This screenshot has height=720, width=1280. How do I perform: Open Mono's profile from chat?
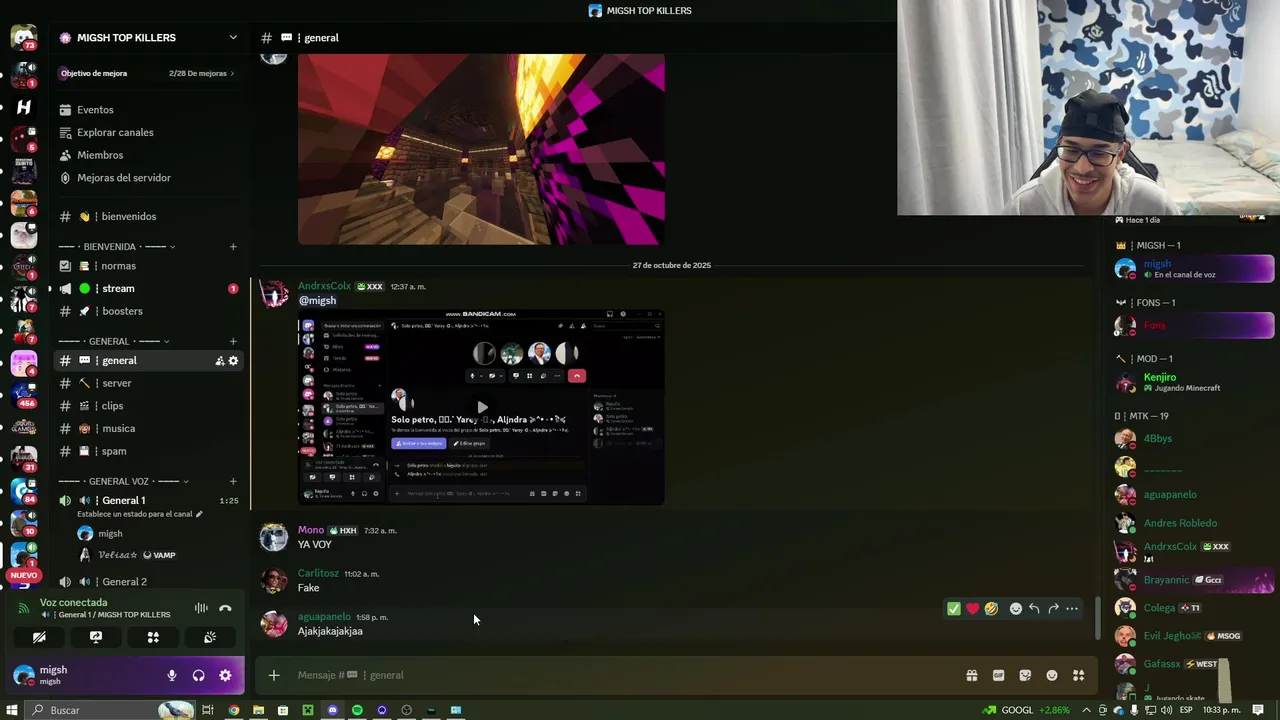[311, 530]
